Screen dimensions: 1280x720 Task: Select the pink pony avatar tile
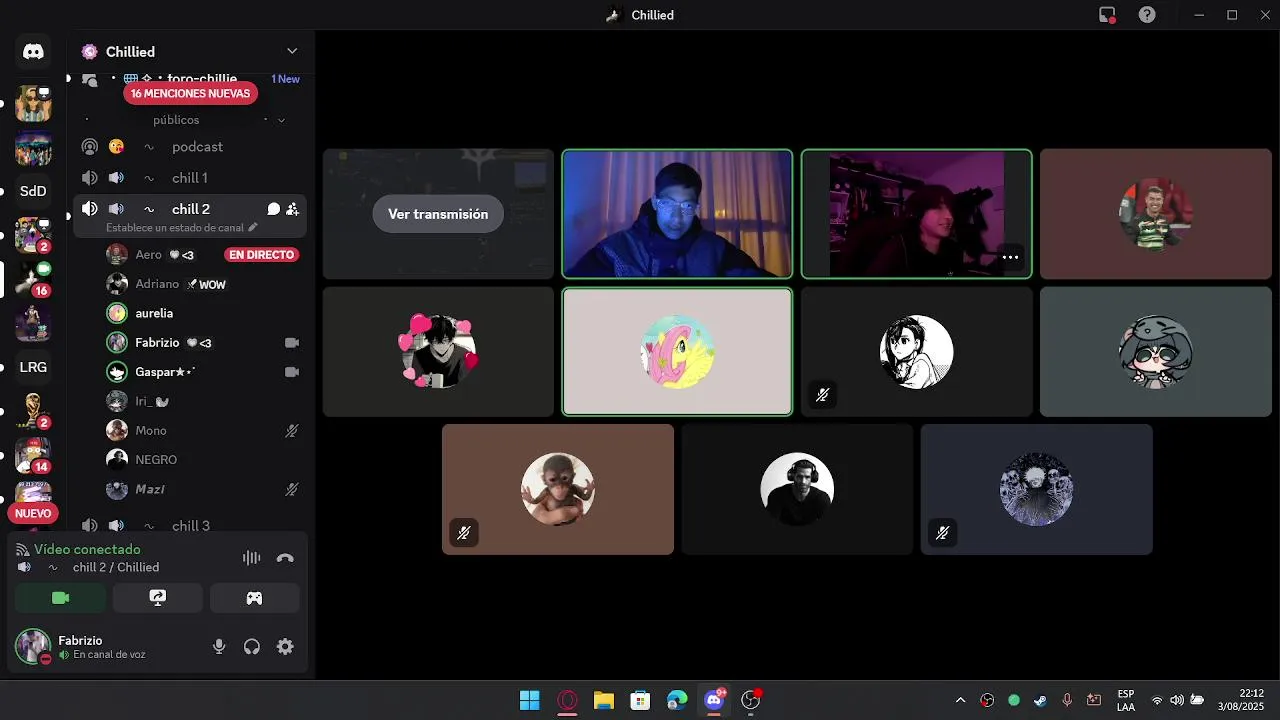(x=677, y=352)
